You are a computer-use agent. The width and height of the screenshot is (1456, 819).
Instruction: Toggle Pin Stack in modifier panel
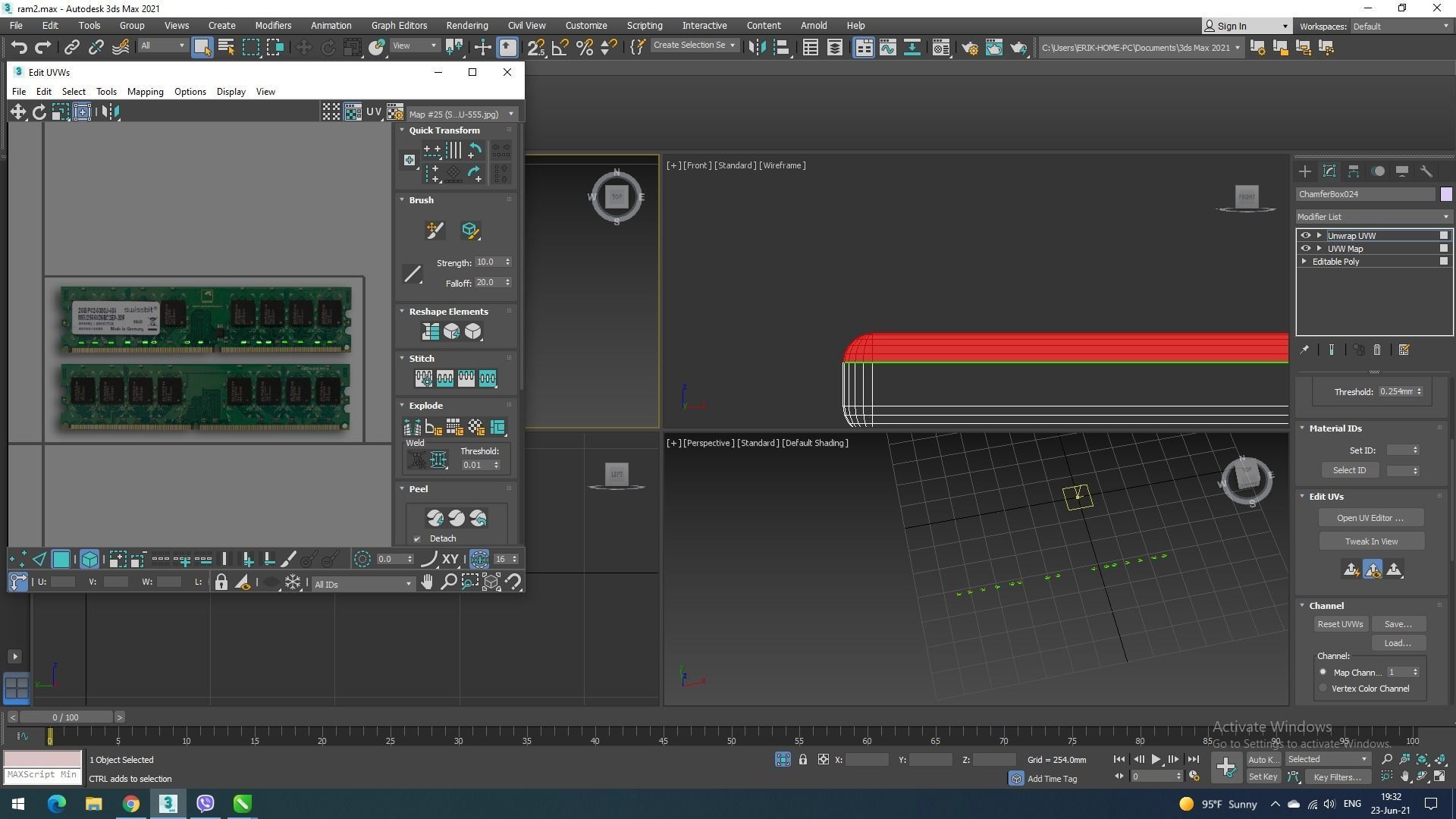click(1304, 350)
